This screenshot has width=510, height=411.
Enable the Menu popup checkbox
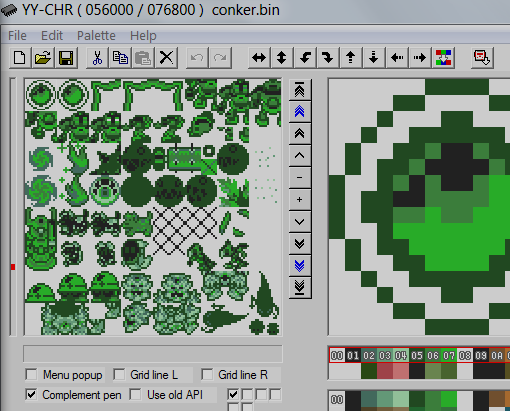coord(31,375)
